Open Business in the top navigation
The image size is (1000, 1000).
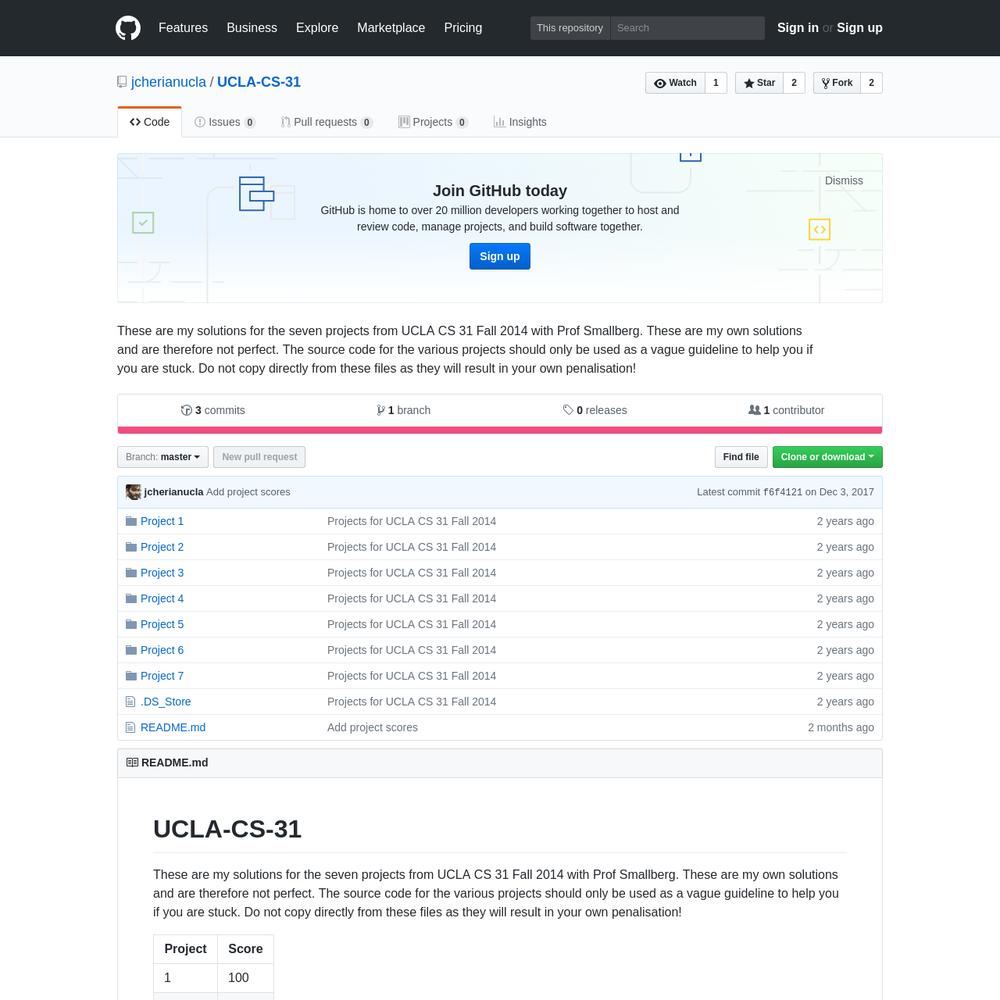(252, 28)
